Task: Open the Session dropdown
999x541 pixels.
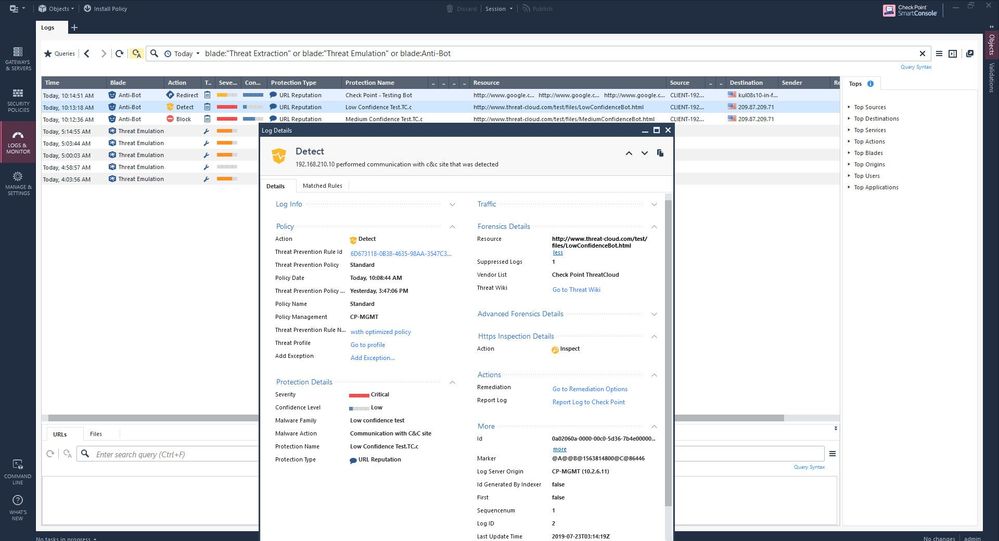Action: (498, 9)
